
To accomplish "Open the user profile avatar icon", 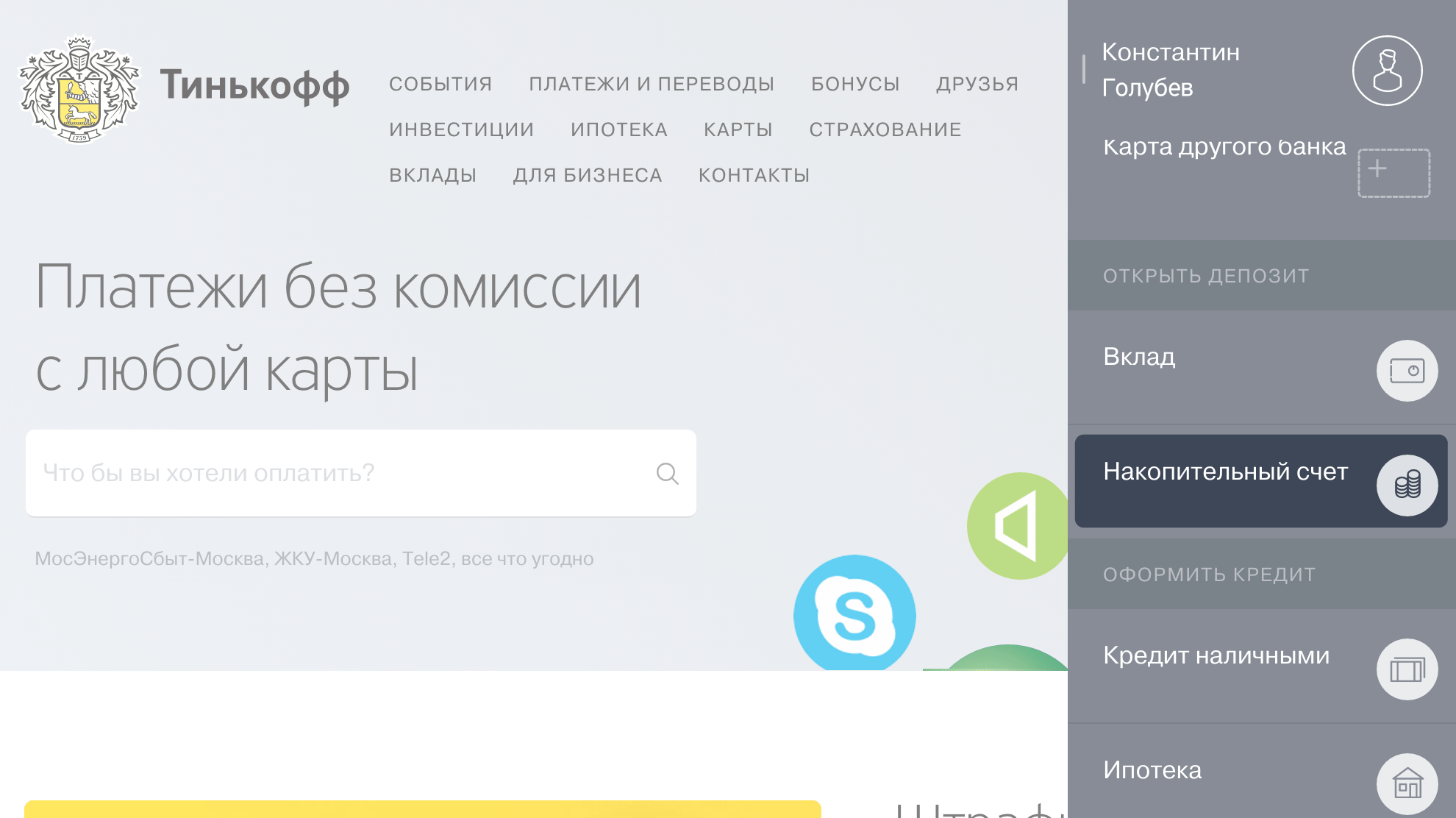I will coord(1388,71).
